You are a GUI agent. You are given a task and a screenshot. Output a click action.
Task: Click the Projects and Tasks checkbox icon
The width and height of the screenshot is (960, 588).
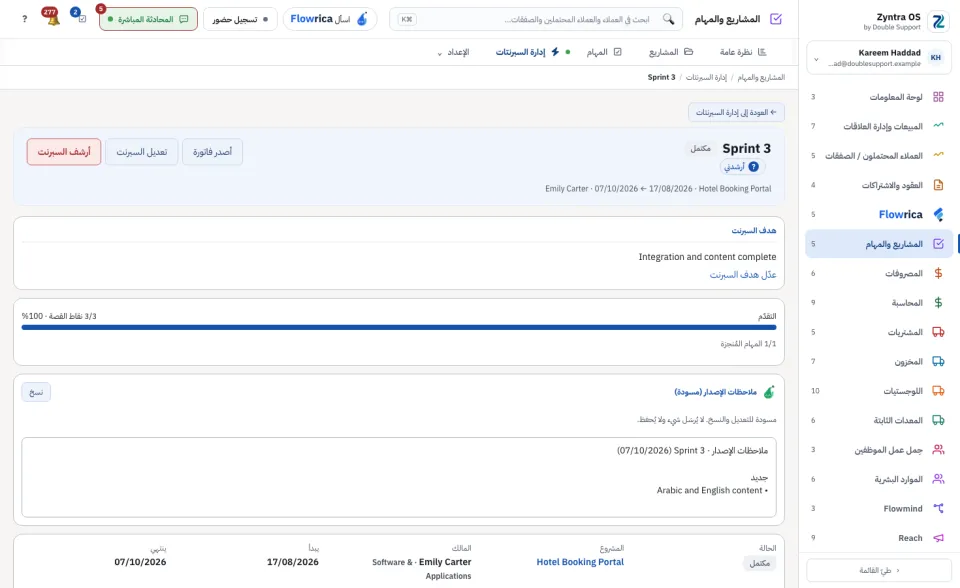938,244
